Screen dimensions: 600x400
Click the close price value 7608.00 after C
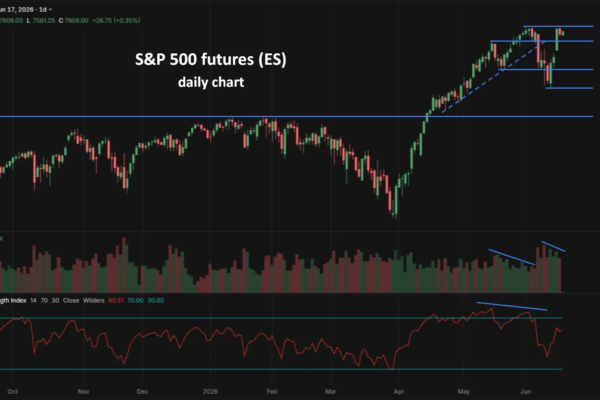pyautogui.click(x=77, y=21)
